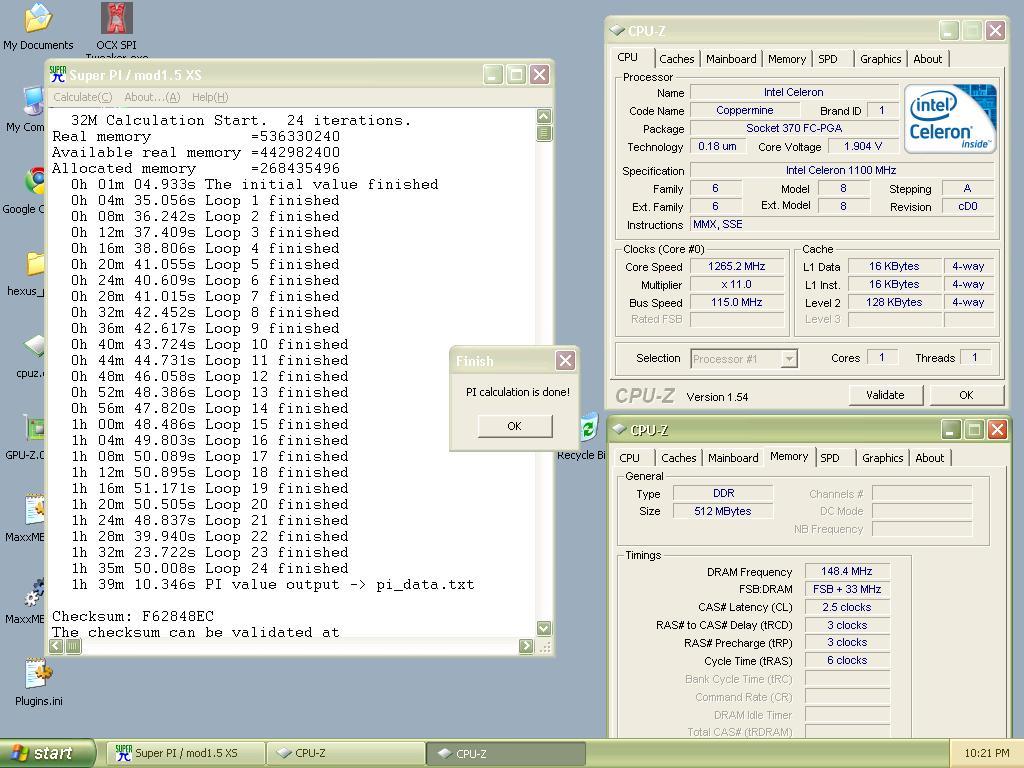Click the Core Voltage value 1.904 V
The height and width of the screenshot is (768, 1024).
tap(862, 146)
